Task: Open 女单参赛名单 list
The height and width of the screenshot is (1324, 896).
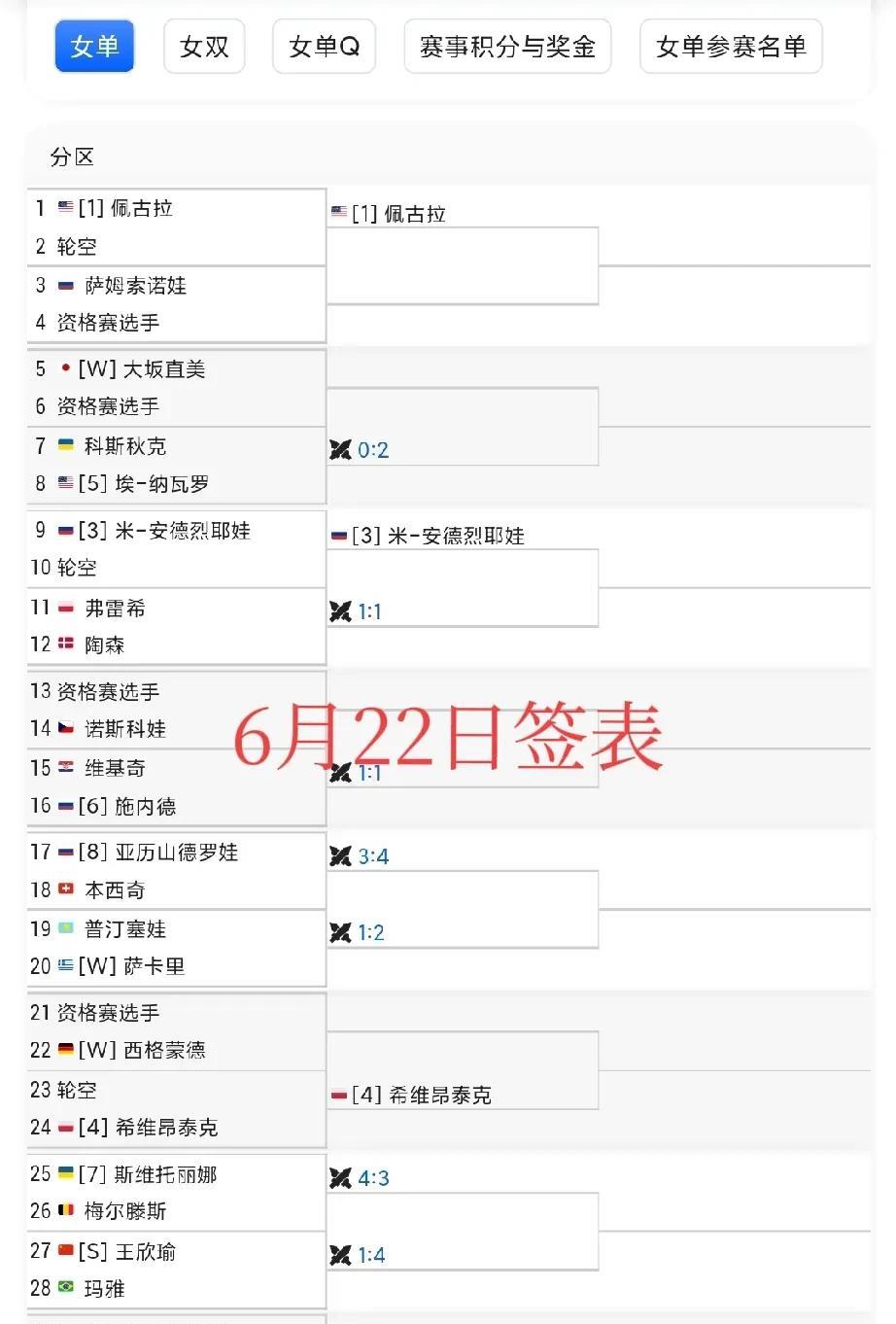Action: pyautogui.click(x=731, y=46)
